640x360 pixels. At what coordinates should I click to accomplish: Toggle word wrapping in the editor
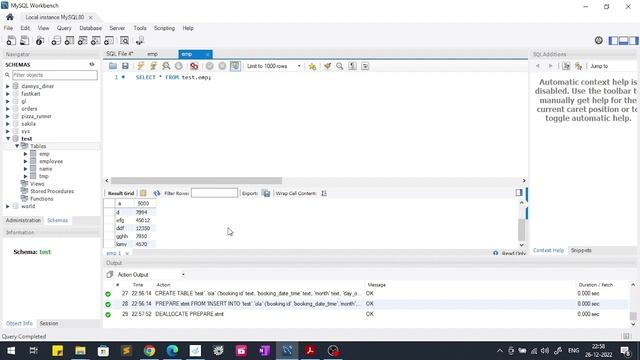365,66
